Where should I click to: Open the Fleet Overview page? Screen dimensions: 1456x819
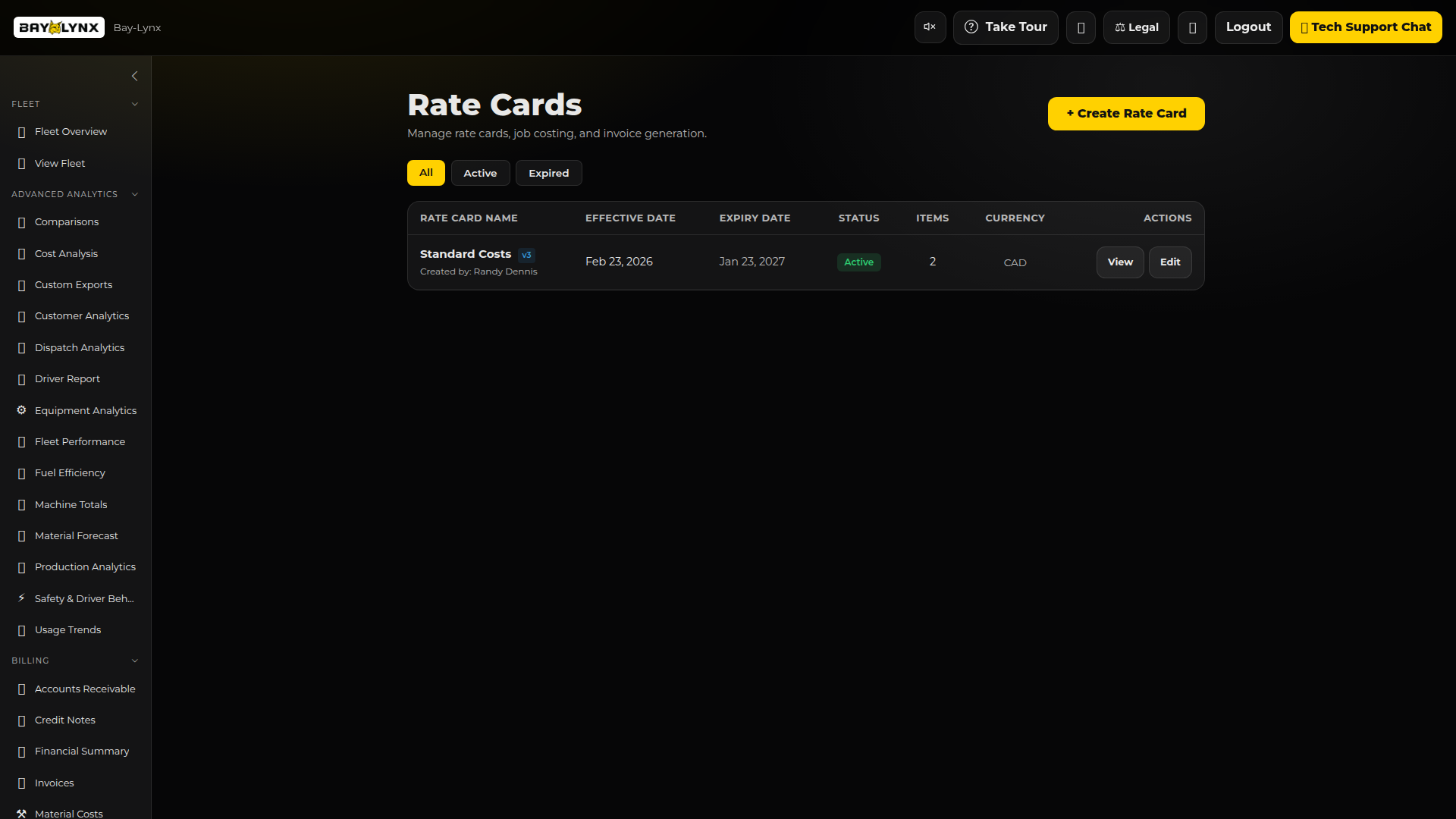pyautogui.click(x=71, y=131)
